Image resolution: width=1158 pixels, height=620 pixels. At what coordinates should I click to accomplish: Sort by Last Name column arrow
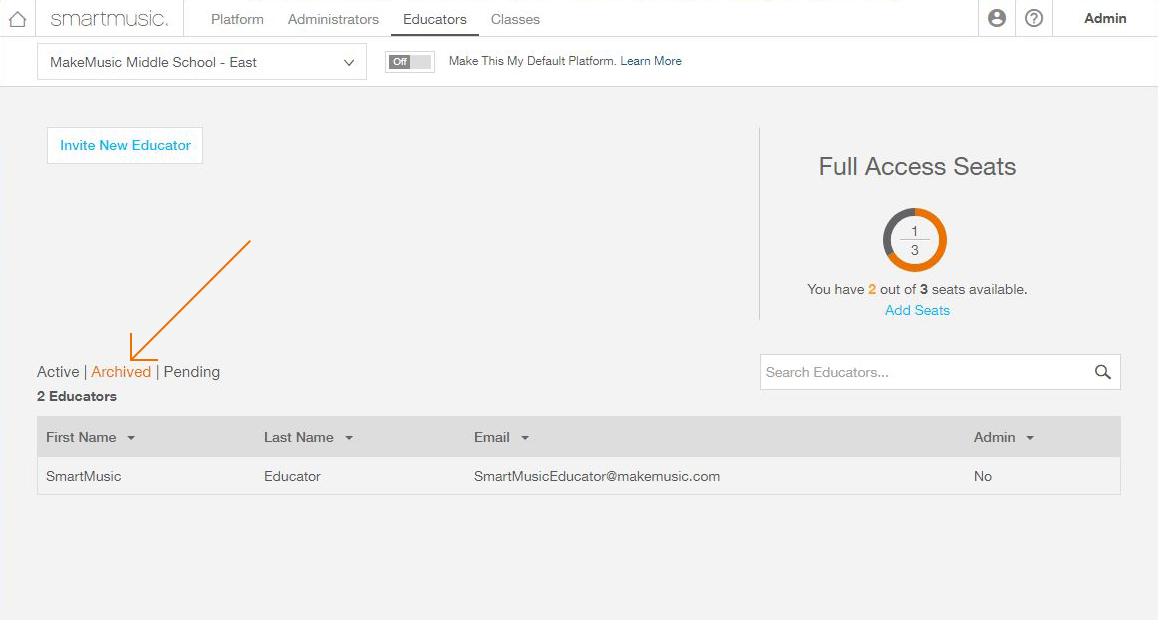click(x=349, y=438)
